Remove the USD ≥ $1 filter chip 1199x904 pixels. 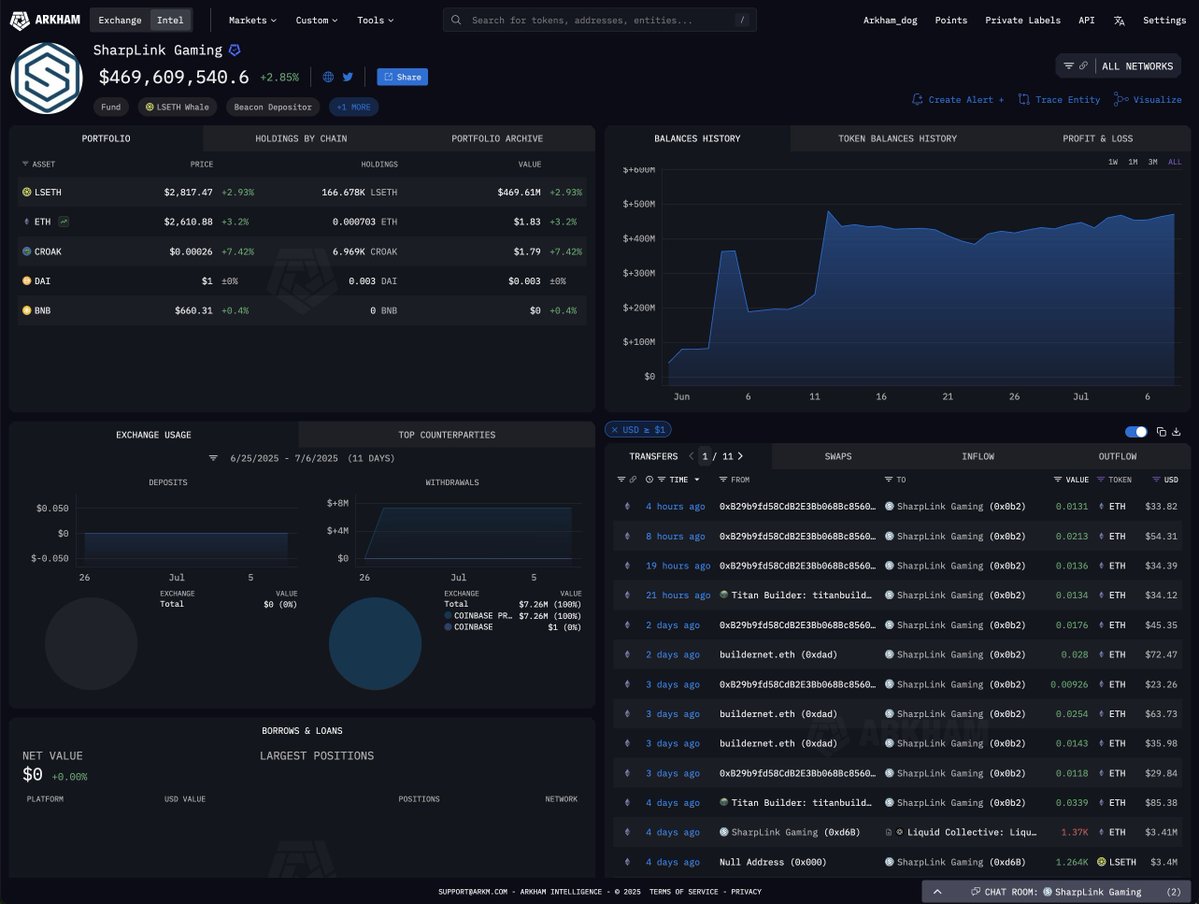614,430
